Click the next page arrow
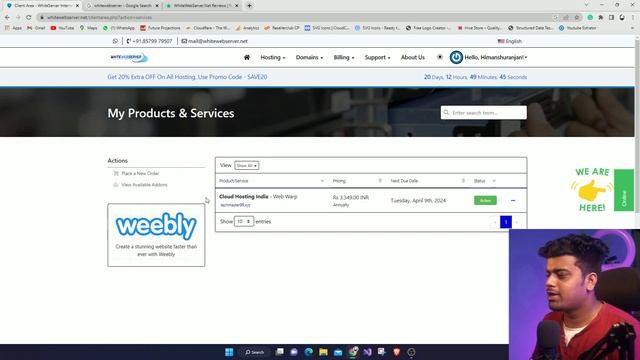 coord(517,222)
